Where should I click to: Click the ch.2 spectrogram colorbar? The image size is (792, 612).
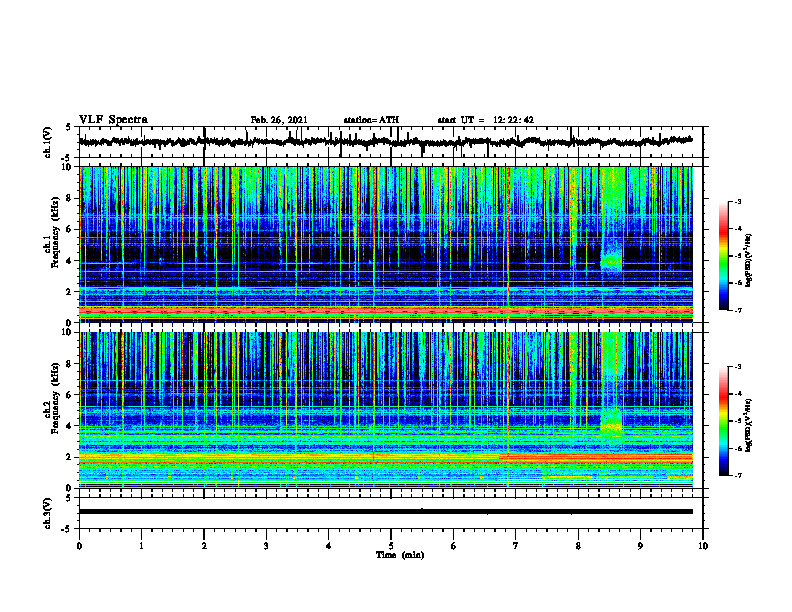coord(724,421)
